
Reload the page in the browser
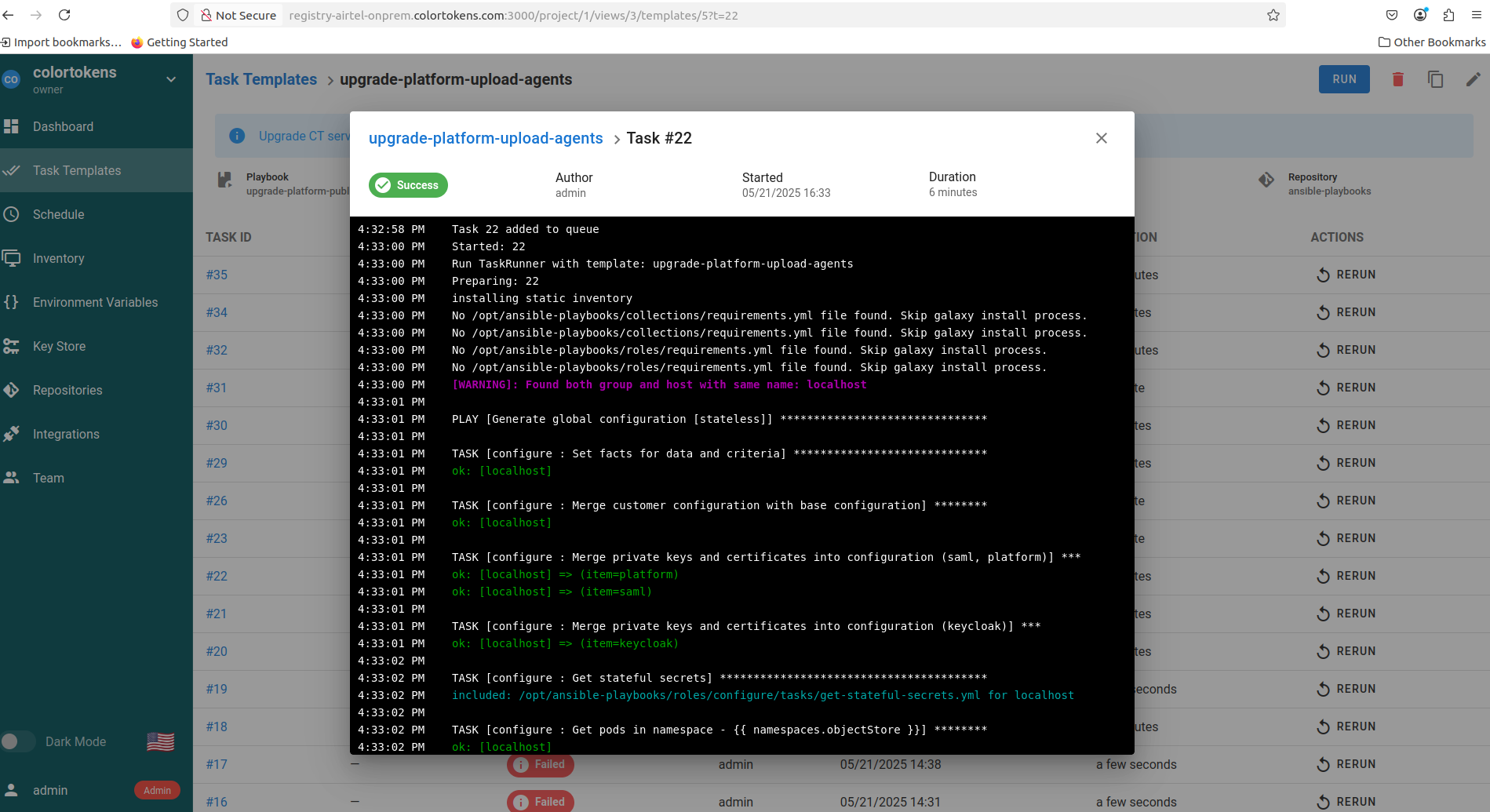click(64, 15)
